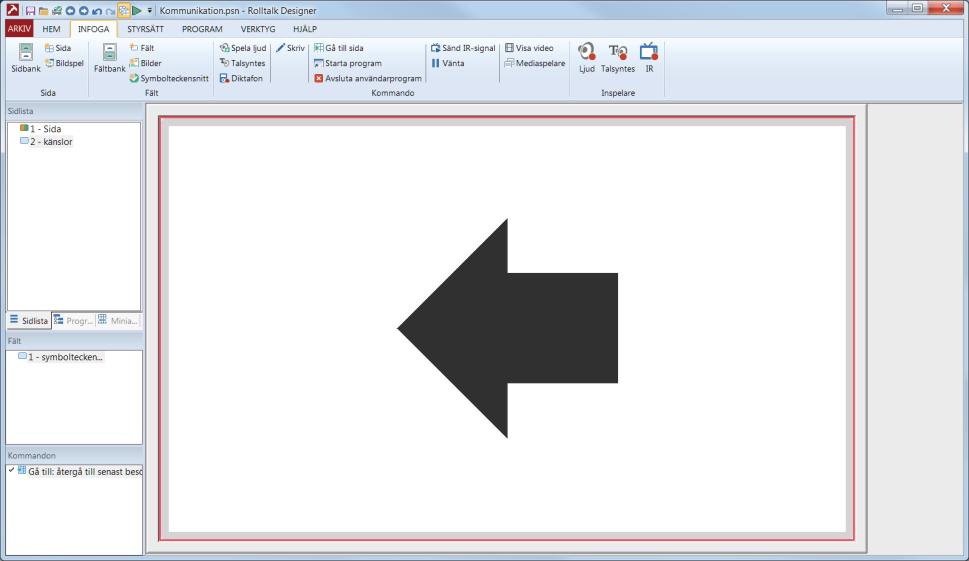Image resolution: width=969 pixels, height=561 pixels.
Task: Open quick access toolbar customize dropdown
Action: pos(150,11)
